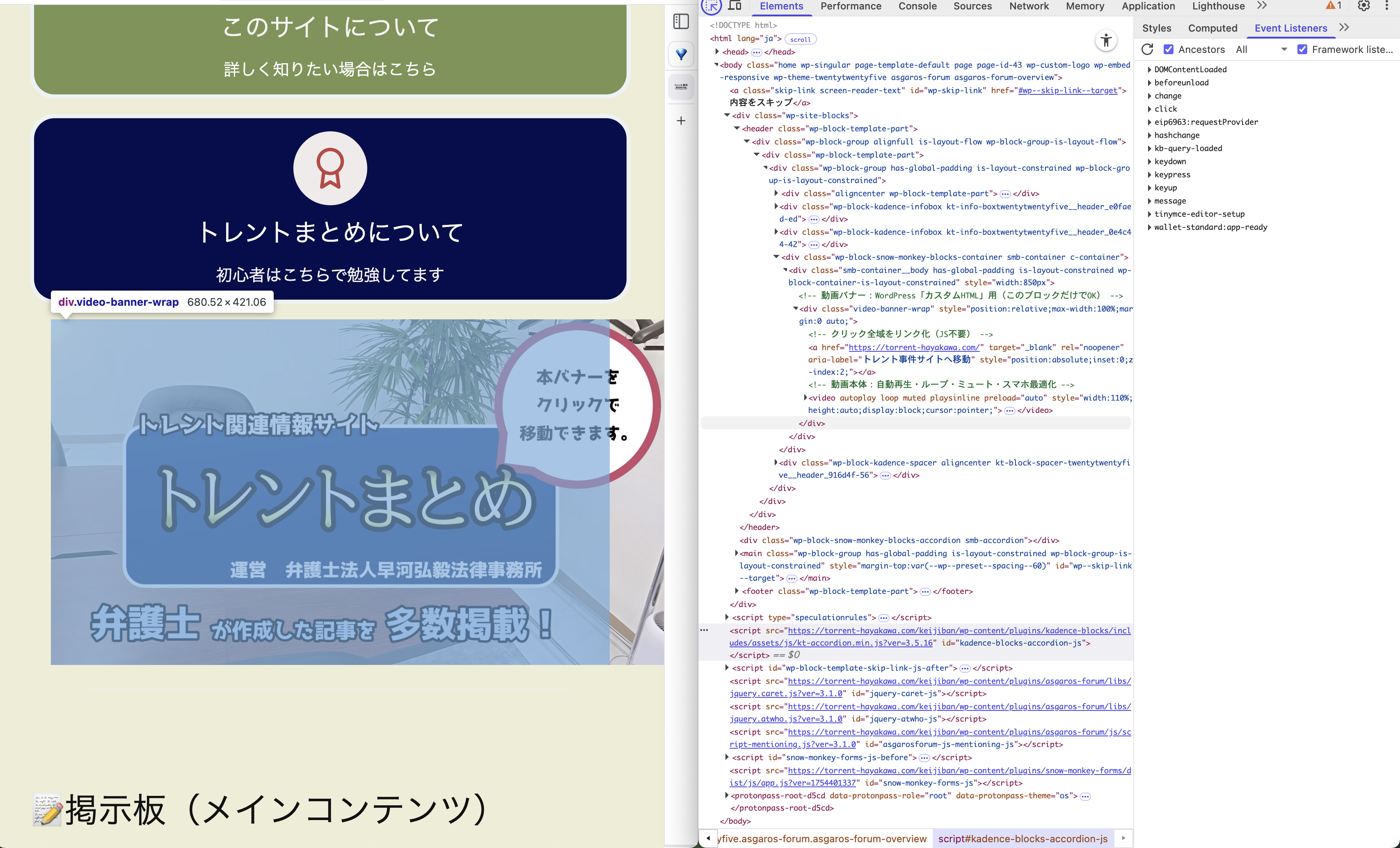Open the jquery.atwho.js script link
The height and width of the screenshot is (848, 1400).
click(930, 713)
